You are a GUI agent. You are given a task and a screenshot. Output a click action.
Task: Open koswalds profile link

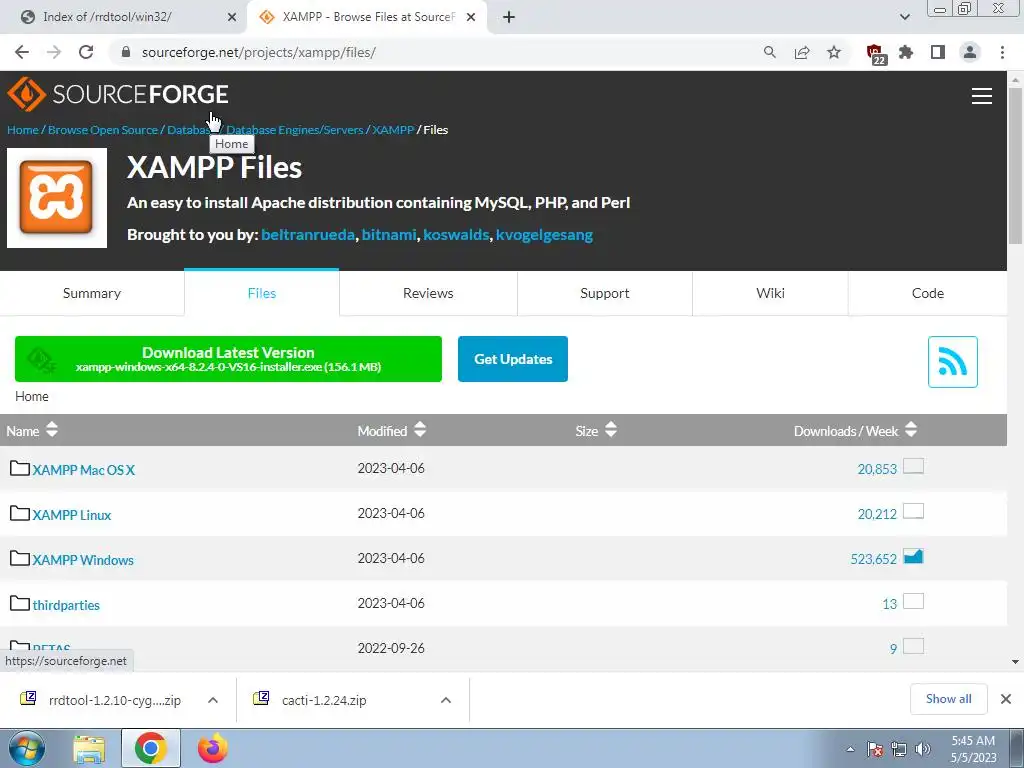tap(456, 234)
